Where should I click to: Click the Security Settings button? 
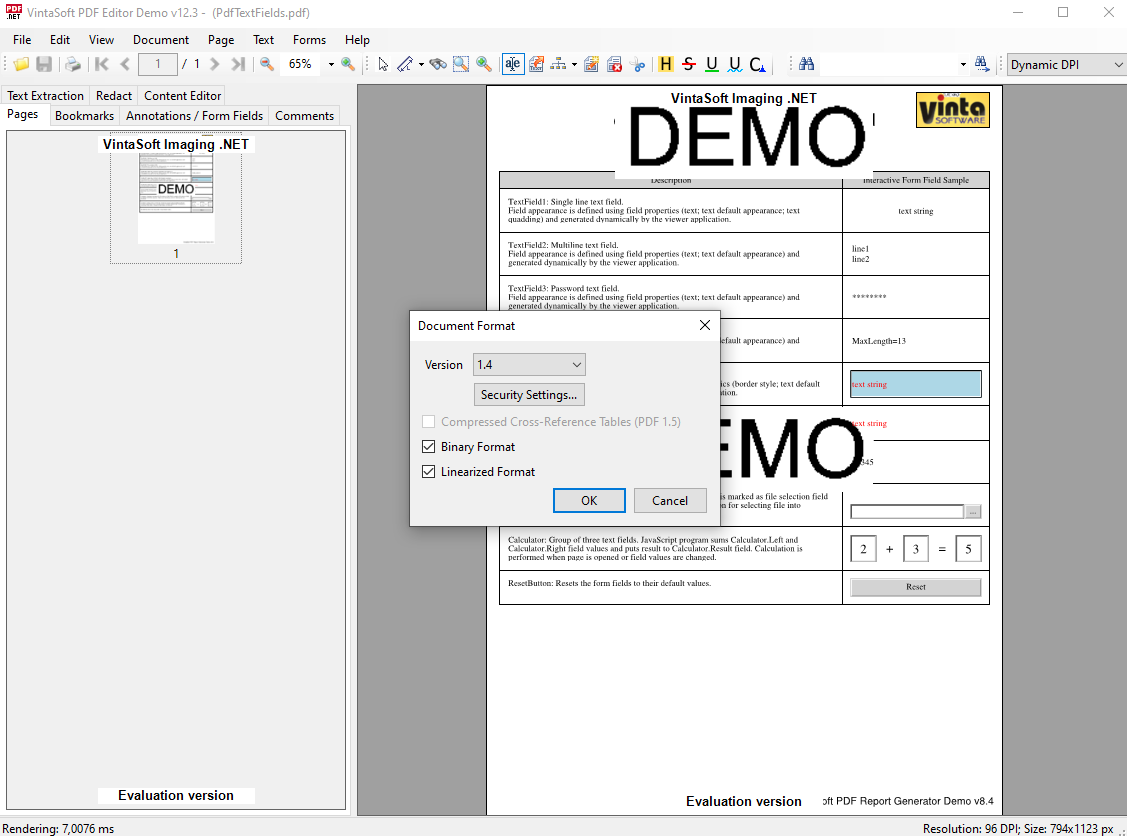pyautogui.click(x=529, y=395)
